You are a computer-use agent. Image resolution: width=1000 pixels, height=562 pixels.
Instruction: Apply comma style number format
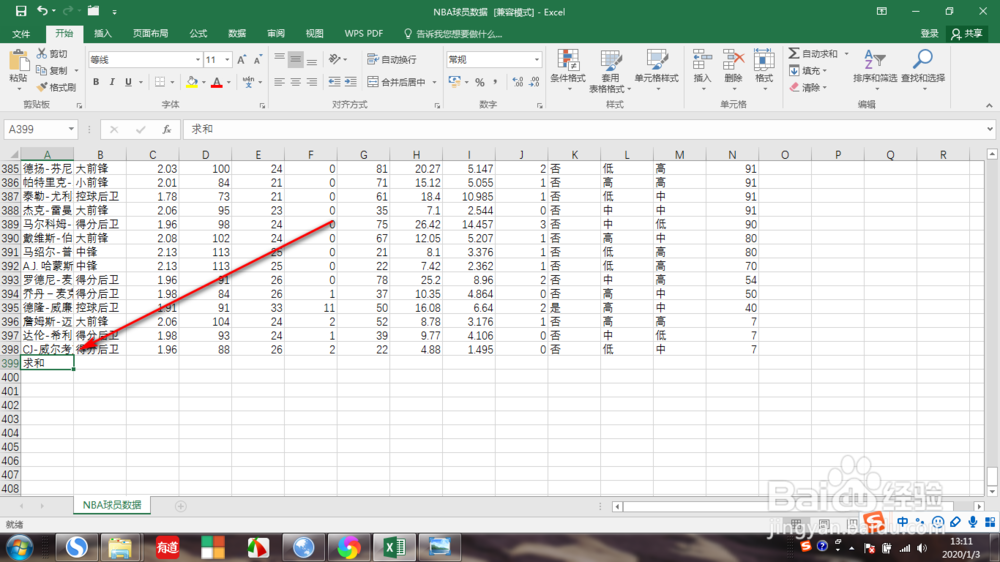coord(496,82)
